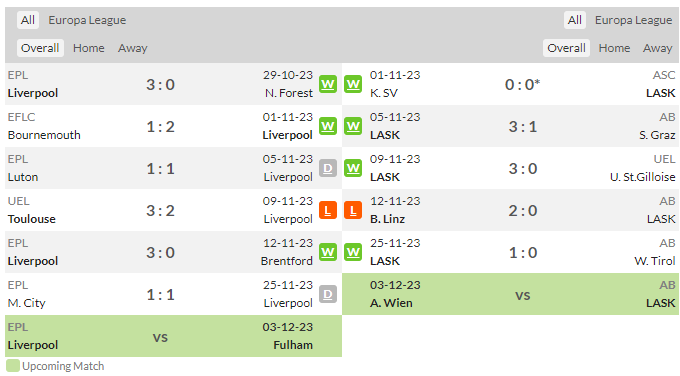680x376 pixels.
Task: Switch right panel to Away matches
Action: (657, 48)
